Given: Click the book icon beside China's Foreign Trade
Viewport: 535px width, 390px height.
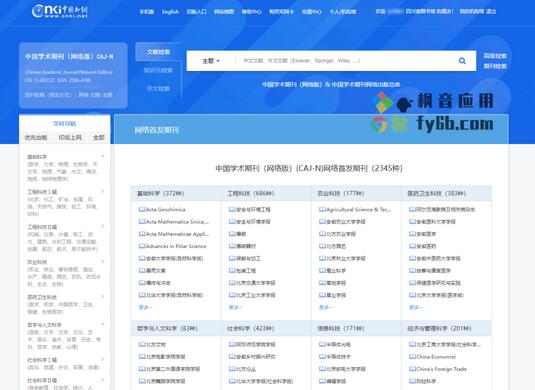Looking at the screenshot, I should pos(412,369).
